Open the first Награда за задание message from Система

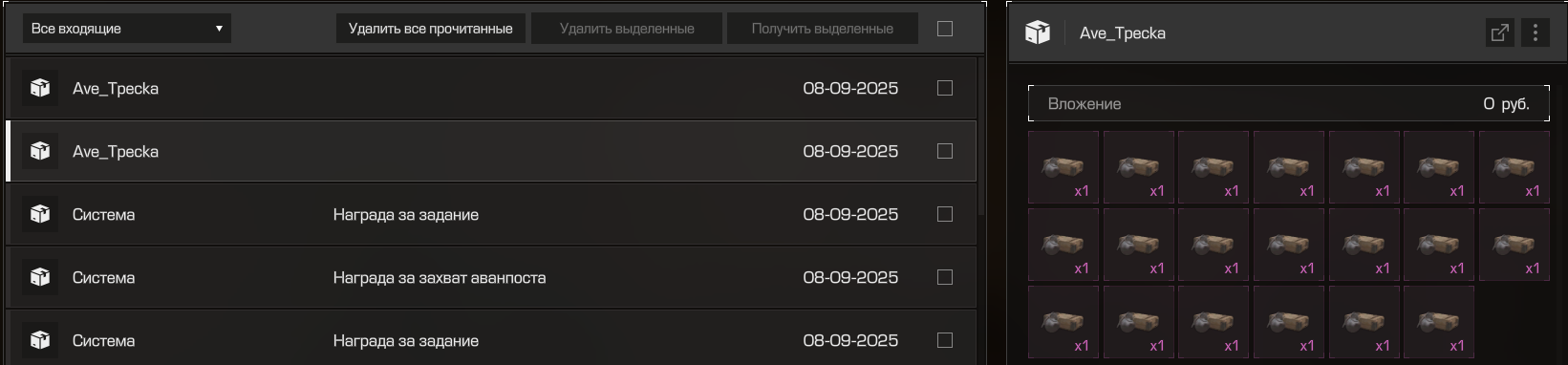(x=491, y=214)
